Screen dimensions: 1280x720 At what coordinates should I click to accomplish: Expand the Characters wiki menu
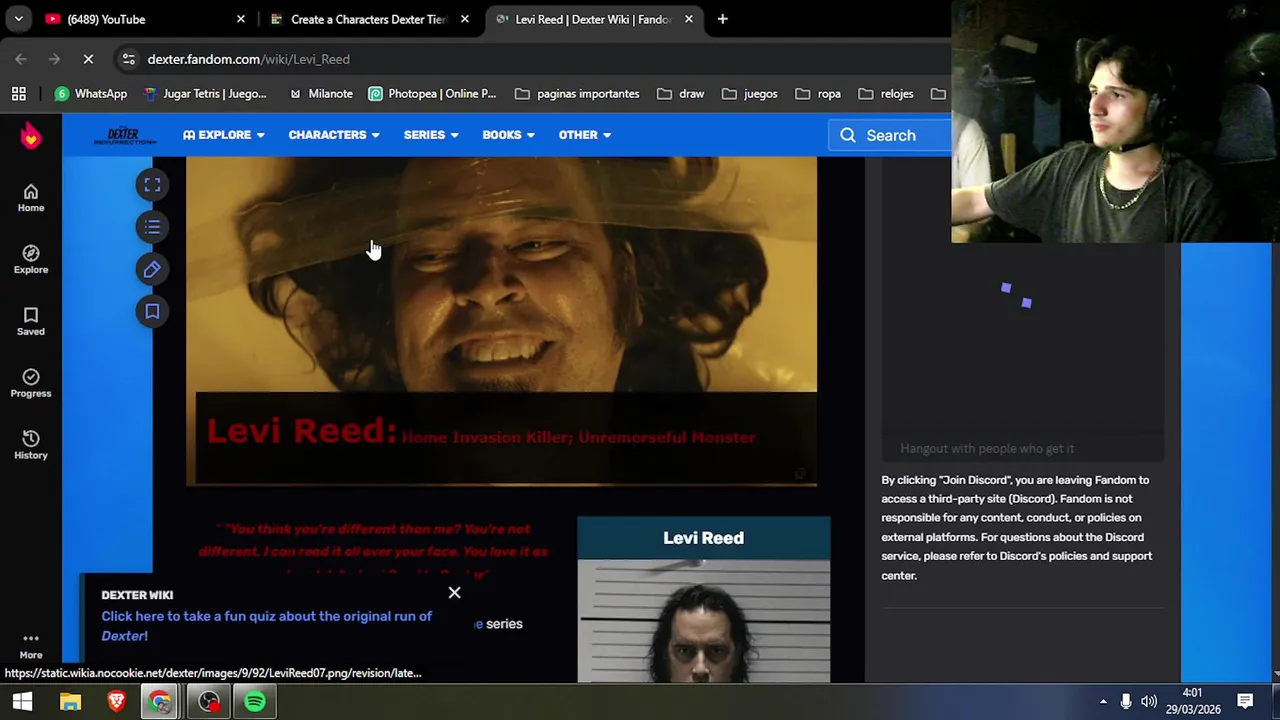tap(334, 135)
